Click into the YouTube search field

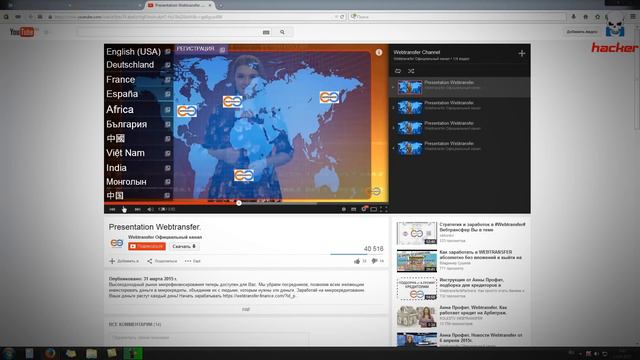pos(169,32)
